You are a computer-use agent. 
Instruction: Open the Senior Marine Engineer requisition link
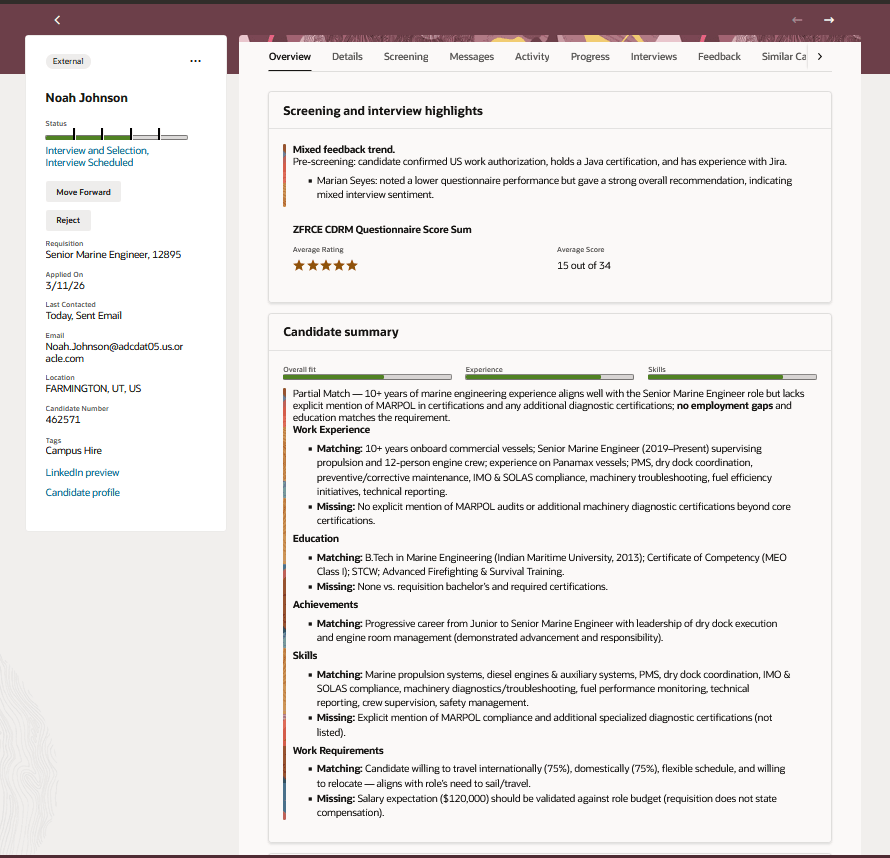pos(113,254)
